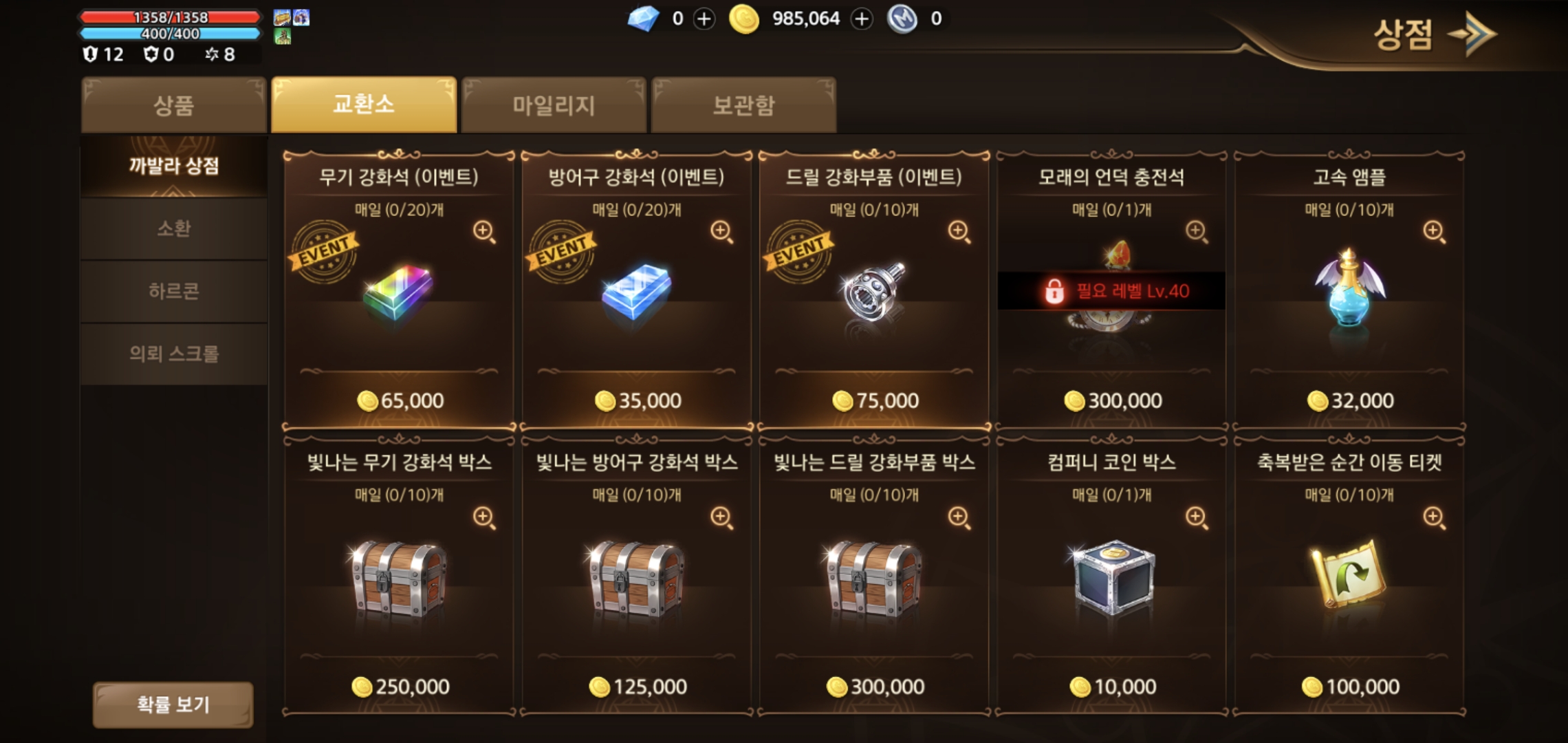This screenshot has height=743, width=1568.
Task: Open the 보관함 tab
Action: pos(743,105)
